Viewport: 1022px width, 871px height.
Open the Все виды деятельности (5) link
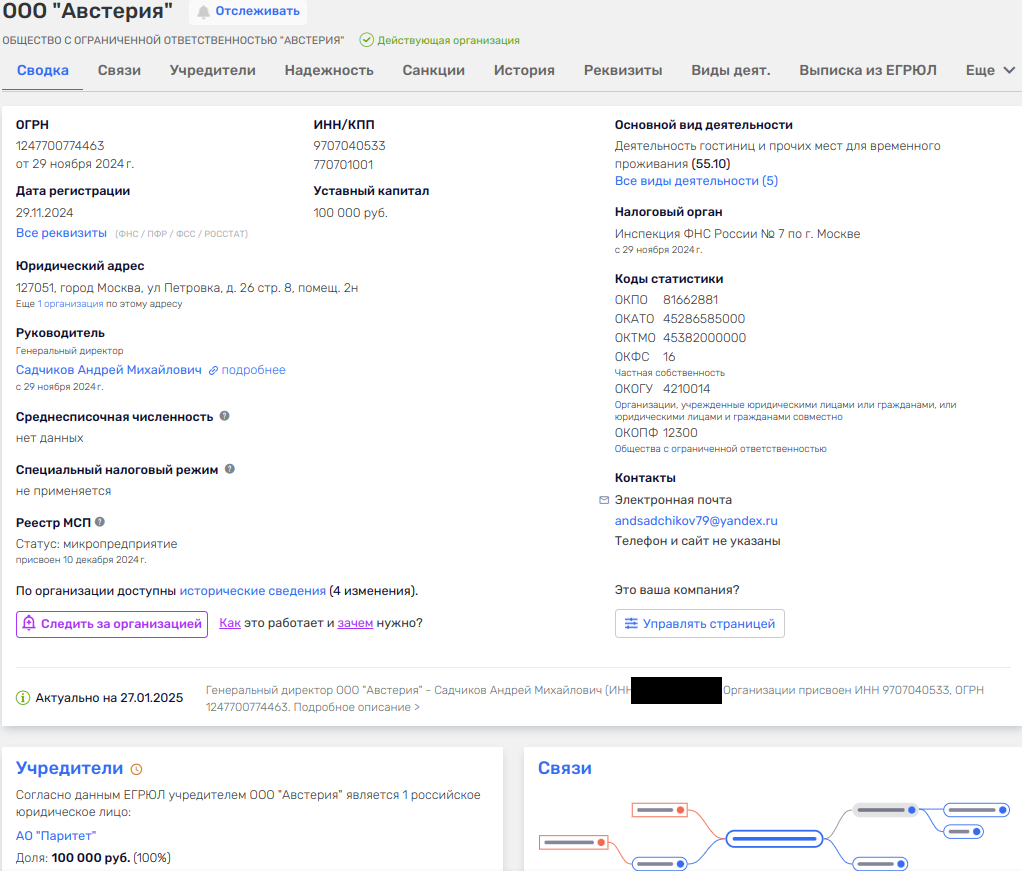[x=696, y=181]
